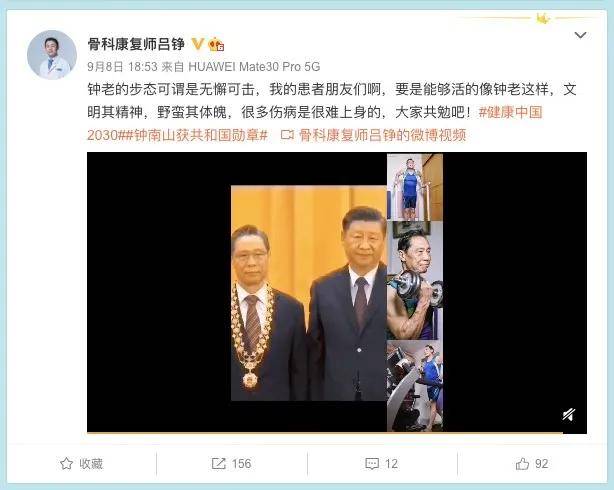Click the membership badge icon next to username
The width and height of the screenshot is (614, 490).
[x=216, y=44]
